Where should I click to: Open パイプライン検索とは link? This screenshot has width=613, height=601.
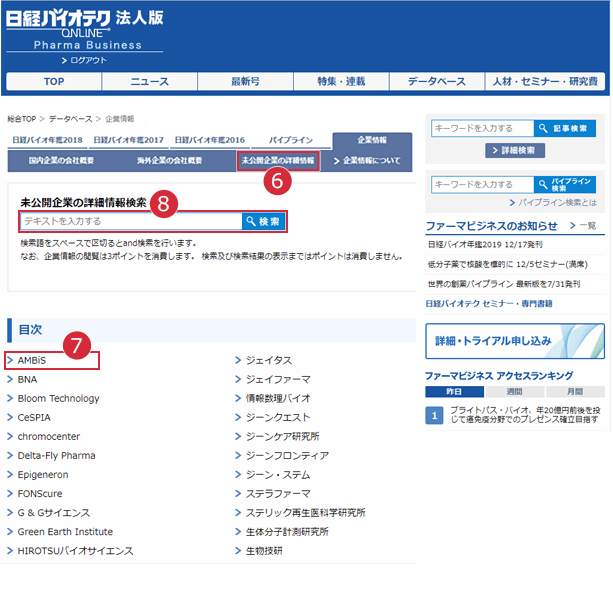tap(553, 203)
